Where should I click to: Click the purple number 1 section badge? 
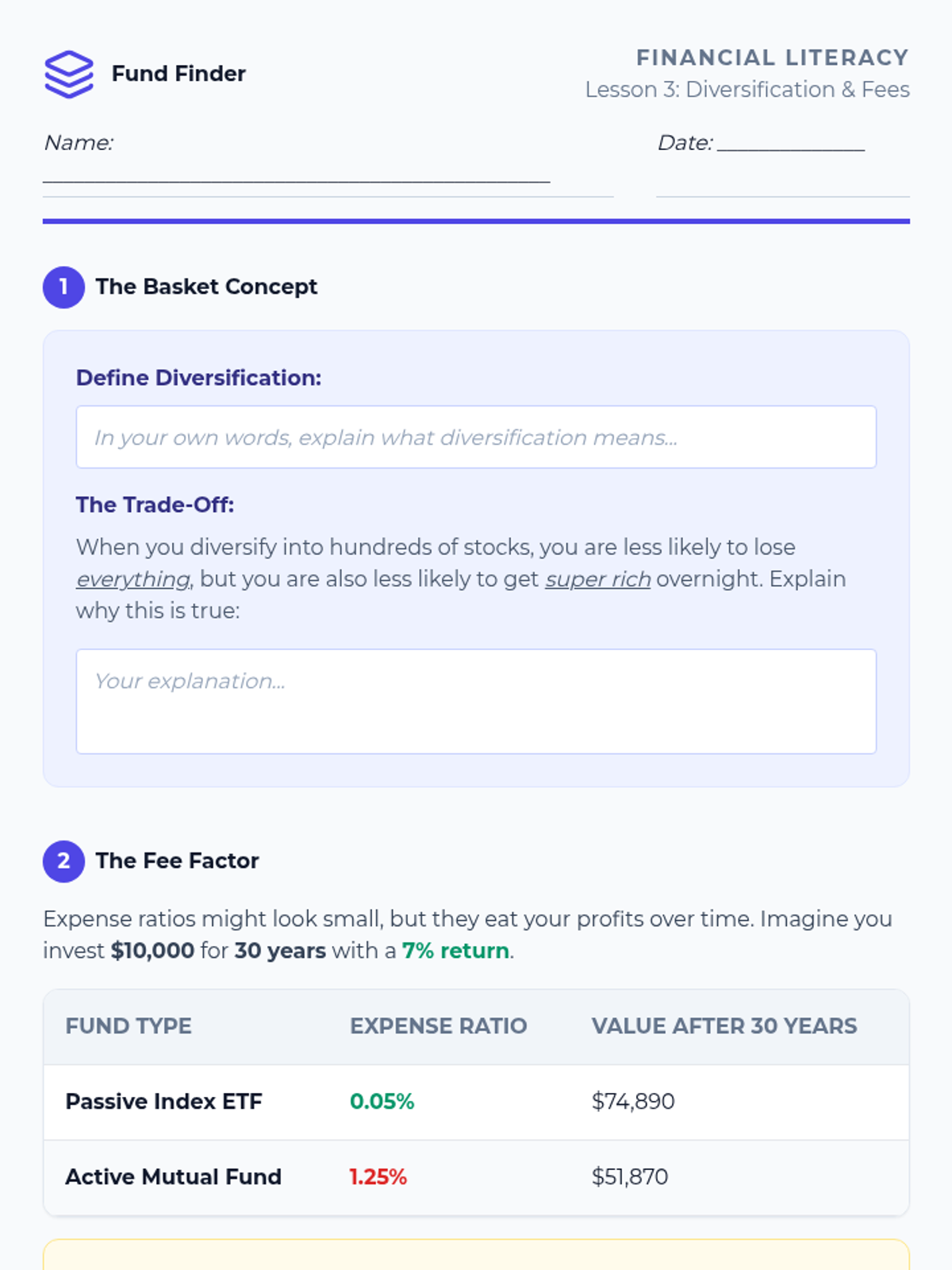(x=63, y=287)
